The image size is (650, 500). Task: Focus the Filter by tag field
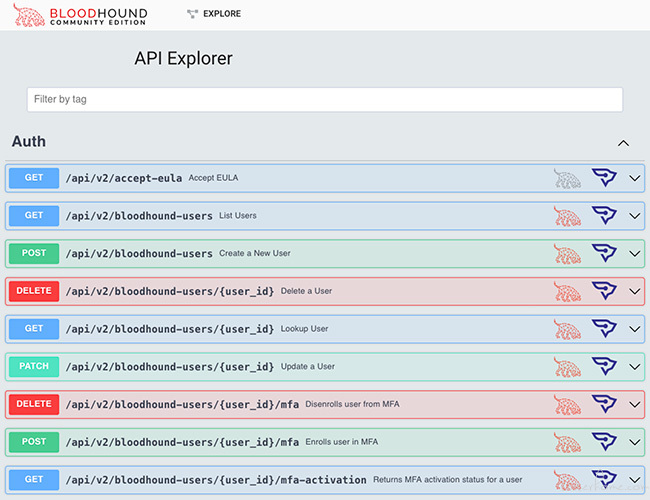(x=325, y=100)
